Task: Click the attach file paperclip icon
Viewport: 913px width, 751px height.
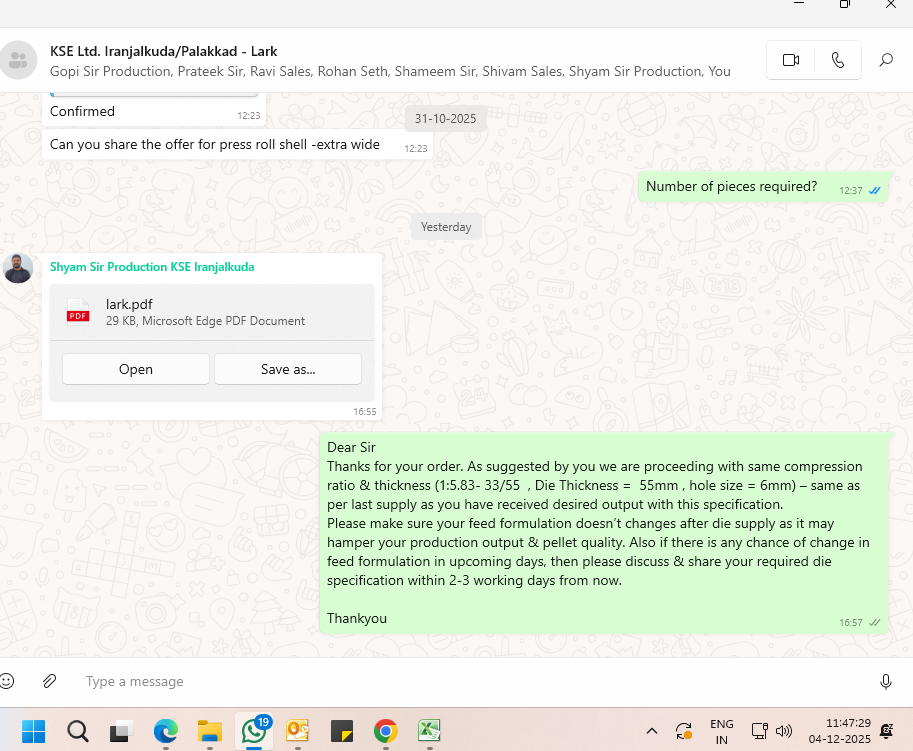Action: (x=49, y=681)
